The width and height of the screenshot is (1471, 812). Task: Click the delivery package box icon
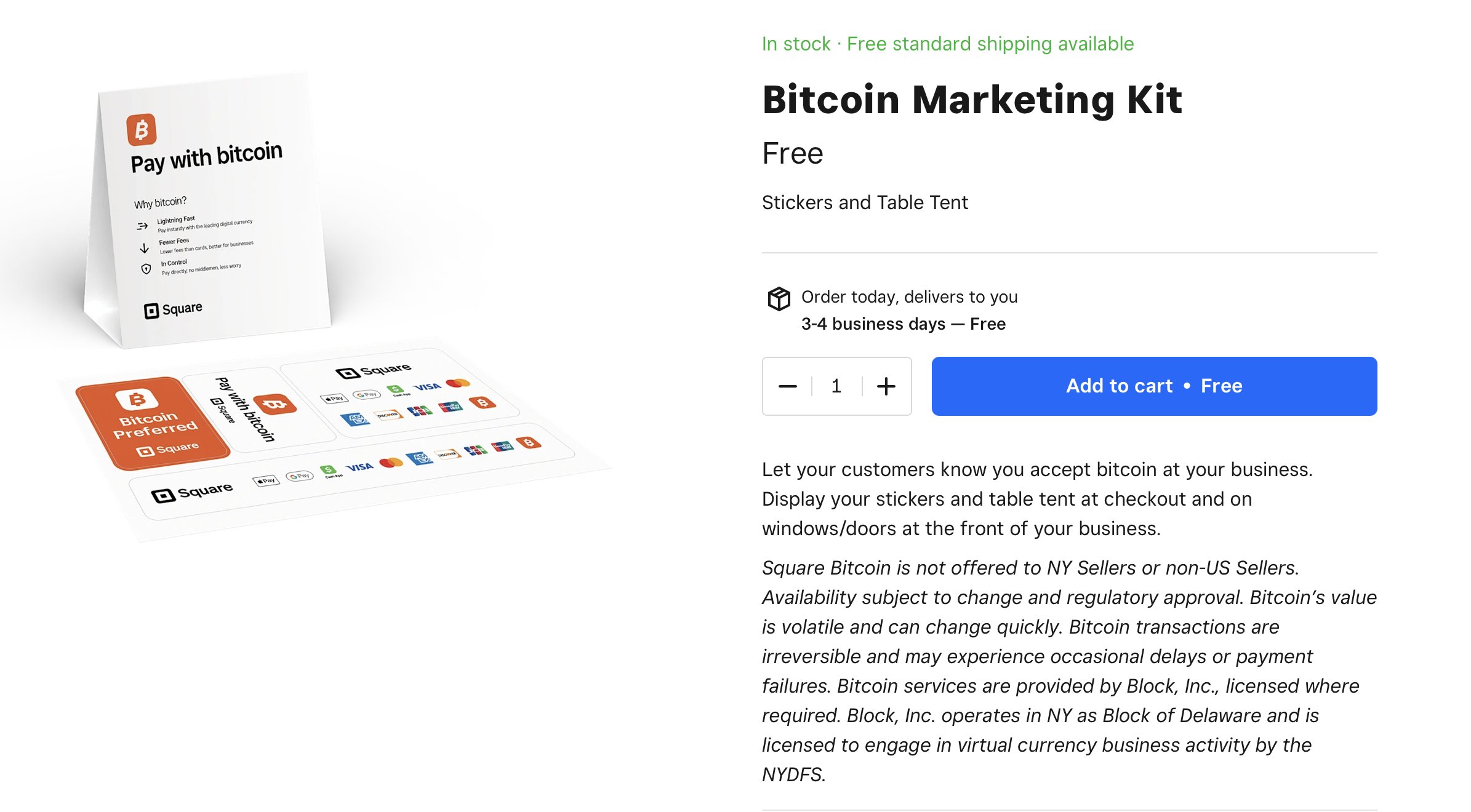pyautogui.click(x=779, y=299)
